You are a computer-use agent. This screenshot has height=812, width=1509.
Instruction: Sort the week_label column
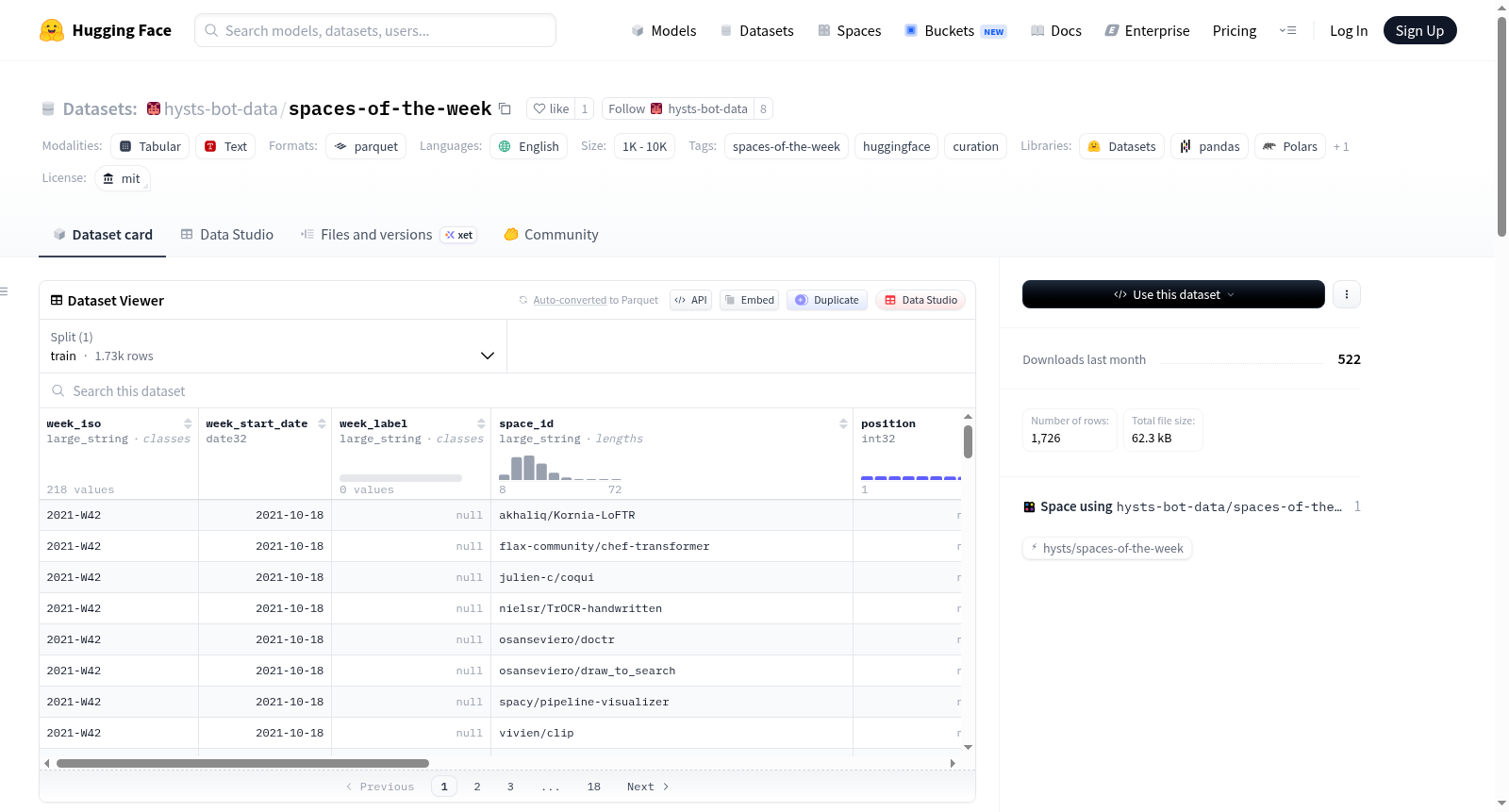click(x=481, y=423)
